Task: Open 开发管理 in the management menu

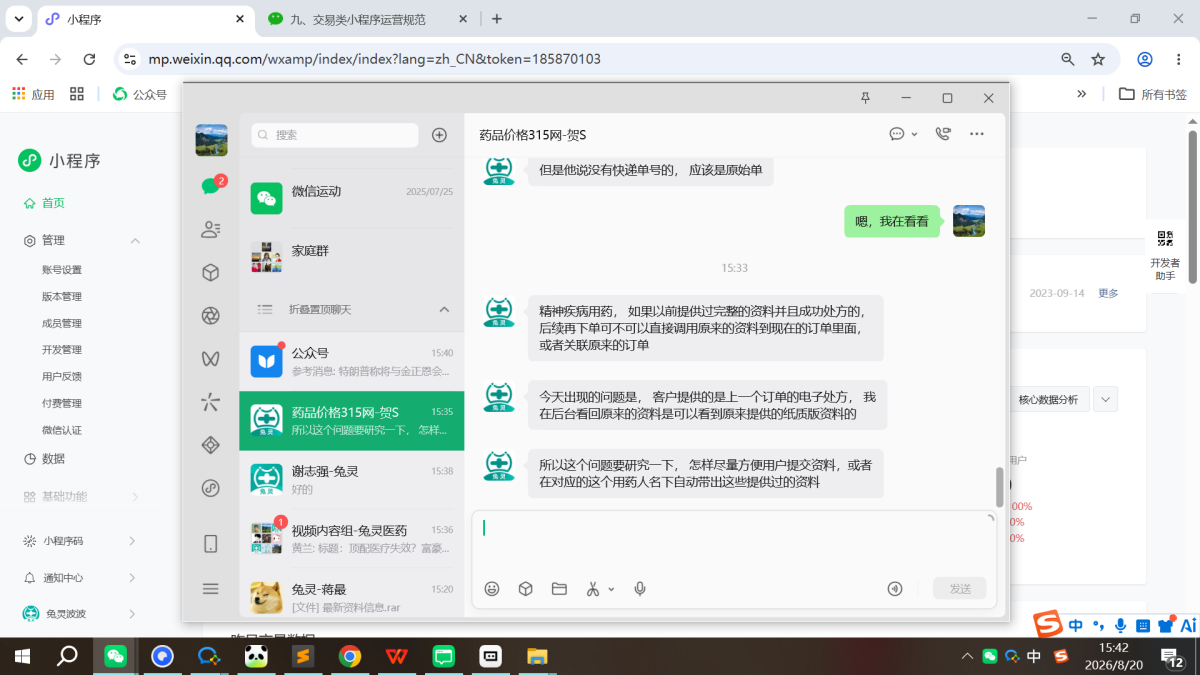Action: [62, 350]
